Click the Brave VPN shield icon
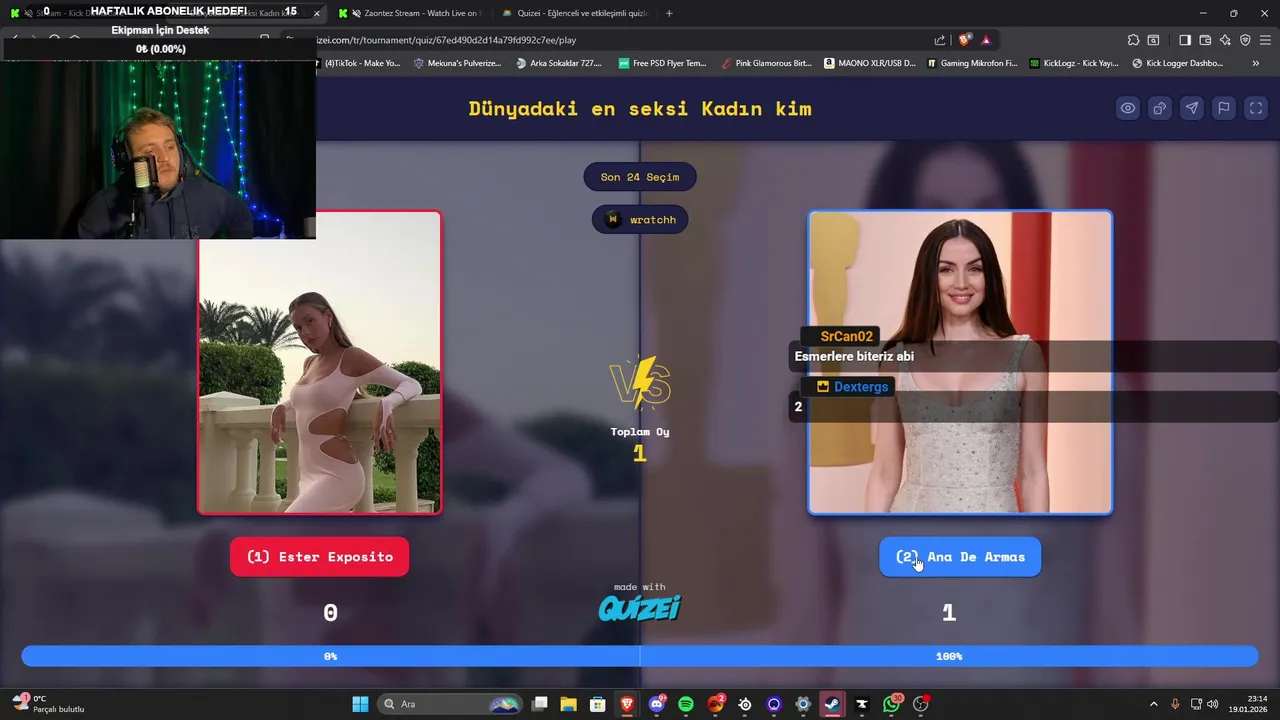This screenshot has height=720, width=1280. tap(1245, 40)
